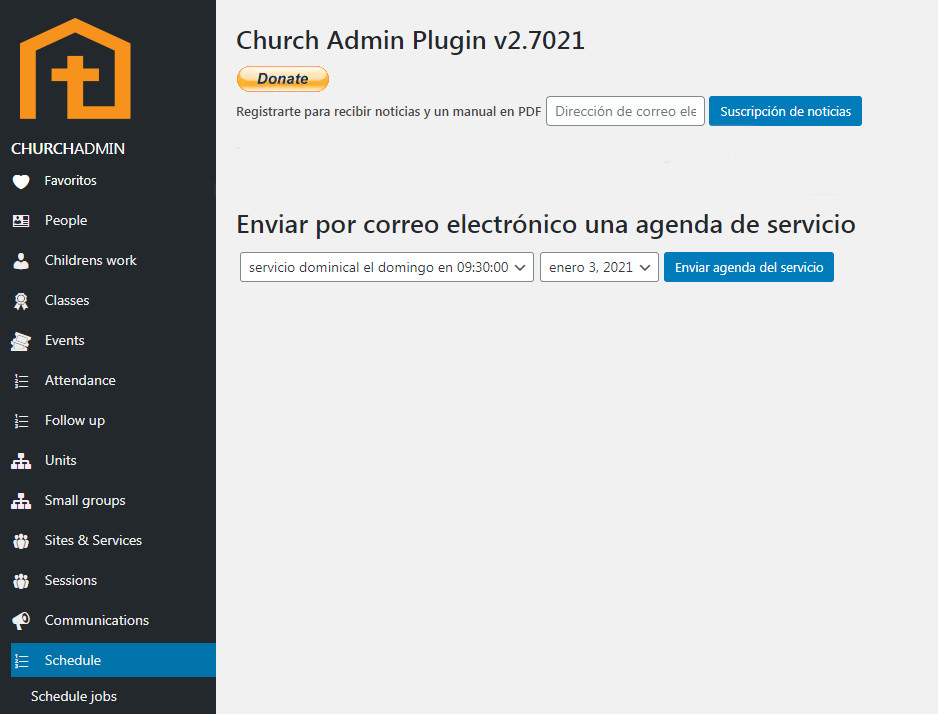Go to Small groups section
The height and width of the screenshot is (714, 938).
pos(85,500)
